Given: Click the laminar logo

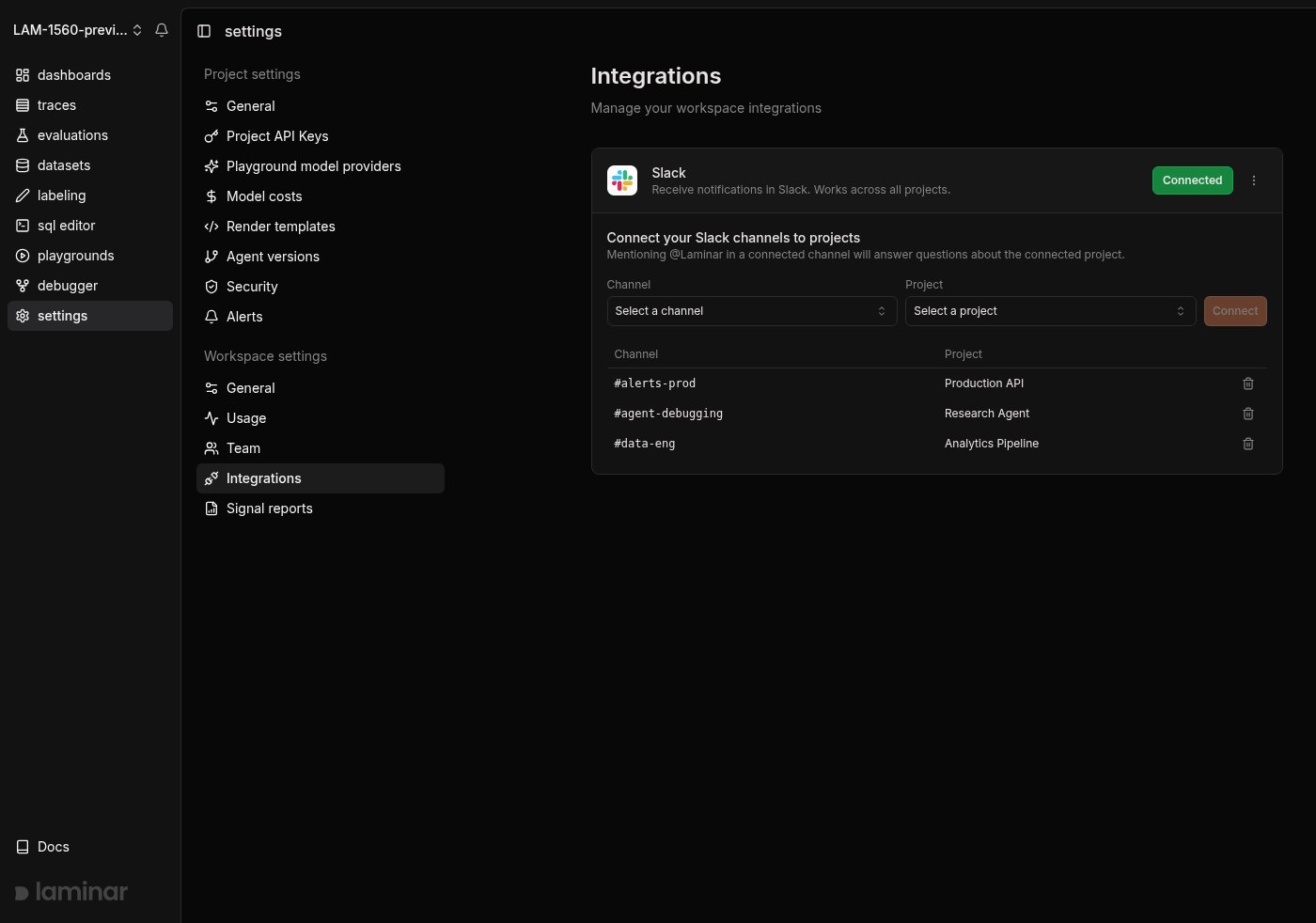Looking at the screenshot, I should pos(71,891).
